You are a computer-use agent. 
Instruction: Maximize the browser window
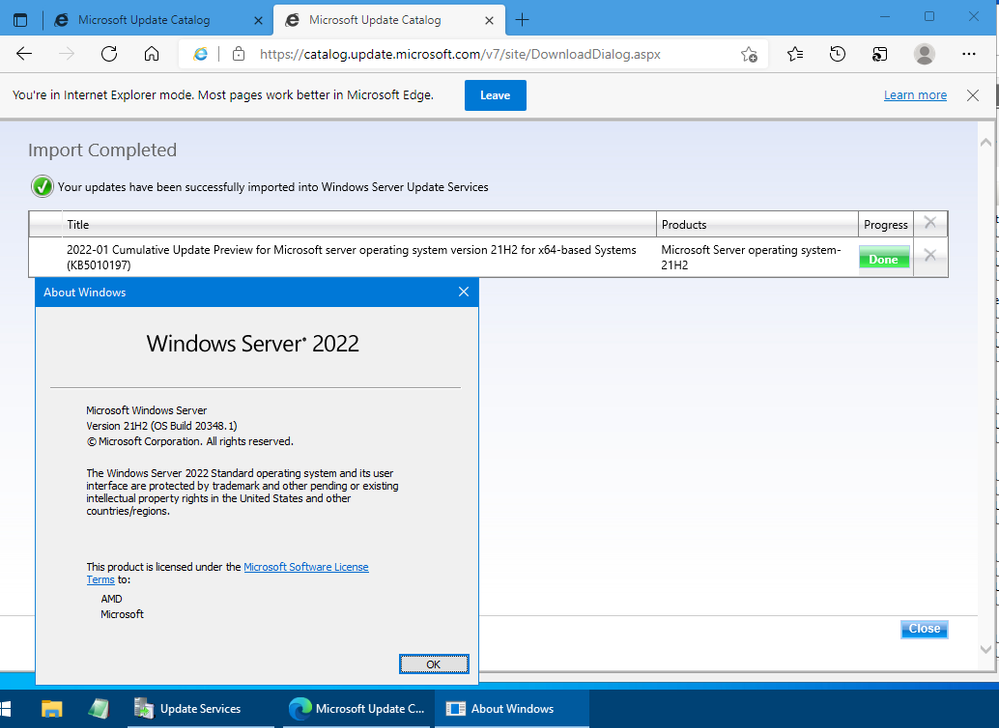pyautogui.click(x=929, y=17)
